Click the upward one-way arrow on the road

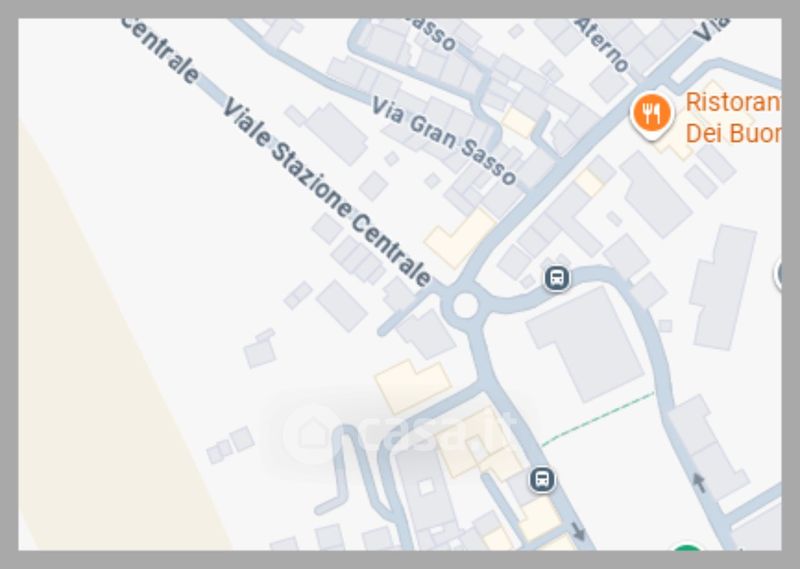coord(699,482)
